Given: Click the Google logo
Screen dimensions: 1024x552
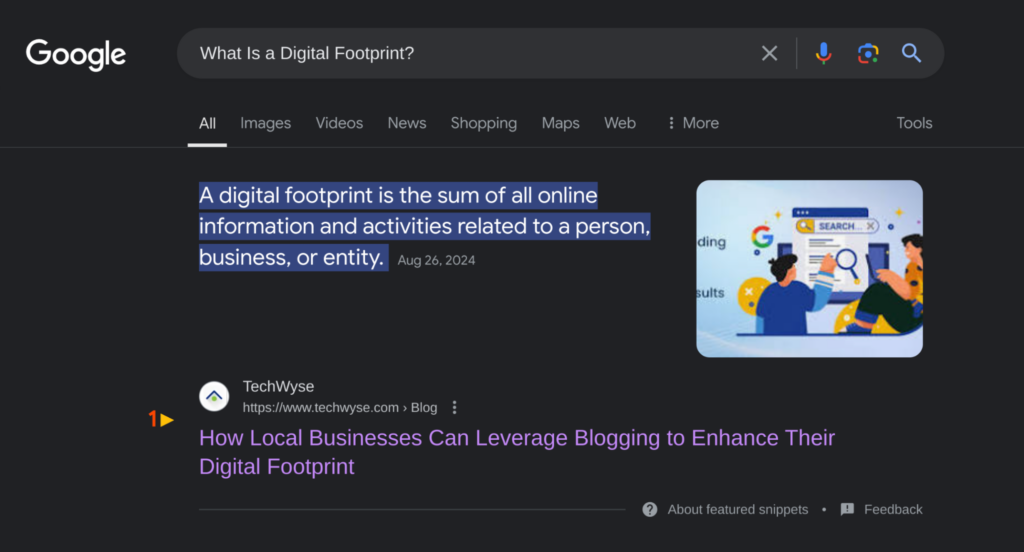Looking at the screenshot, I should pyautogui.click(x=76, y=54).
